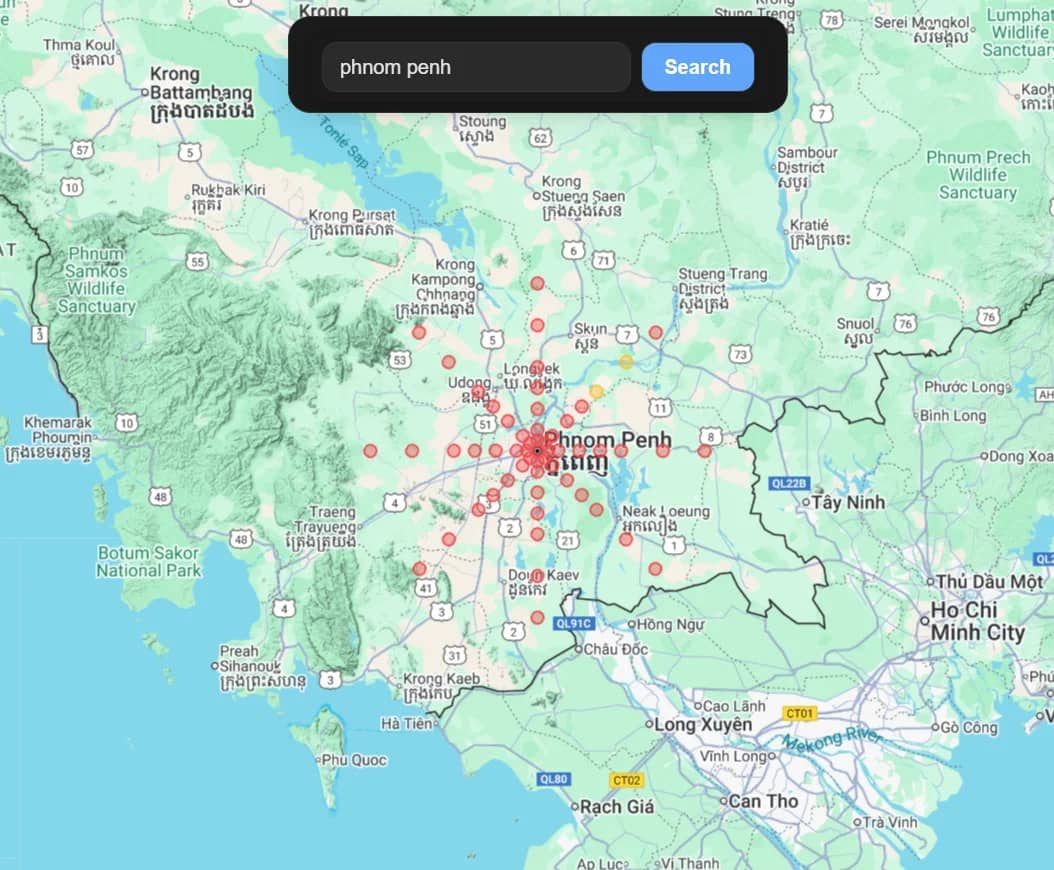This screenshot has width=1054, height=870.
Task: Click the westernmost red marker on horizontal line
Action: tap(370, 451)
